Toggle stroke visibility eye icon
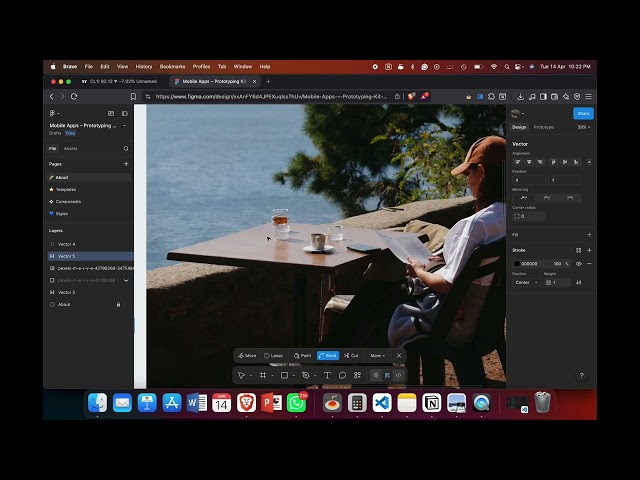This screenshot has height=480, width=640. pos(578,264)
